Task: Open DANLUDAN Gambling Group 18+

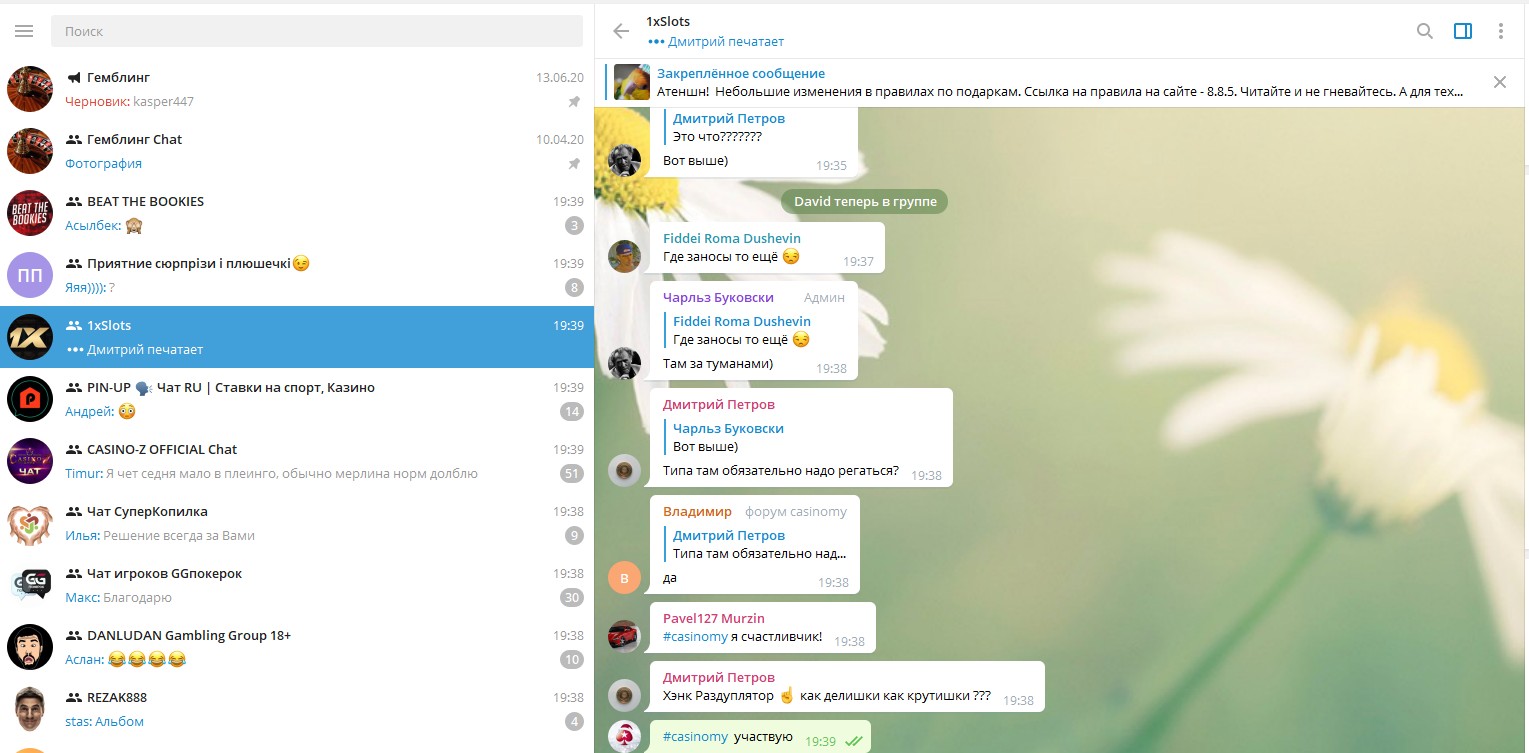Action: pyautogui.click(x=297, y=647)
